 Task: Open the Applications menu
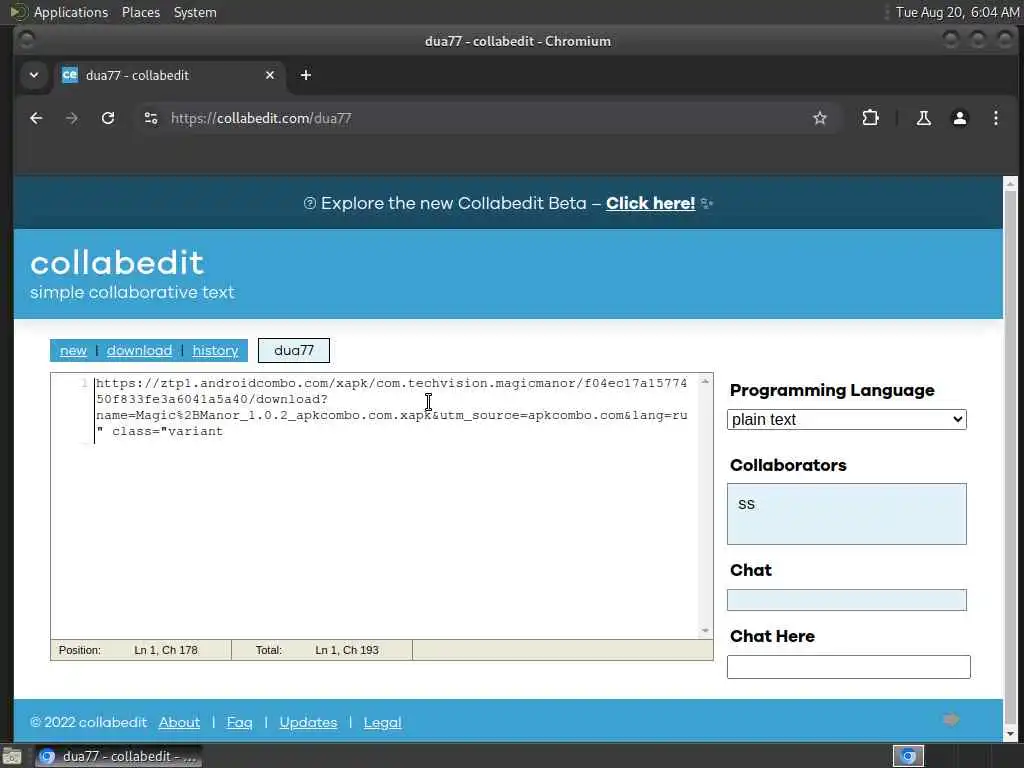pos(71,12)
